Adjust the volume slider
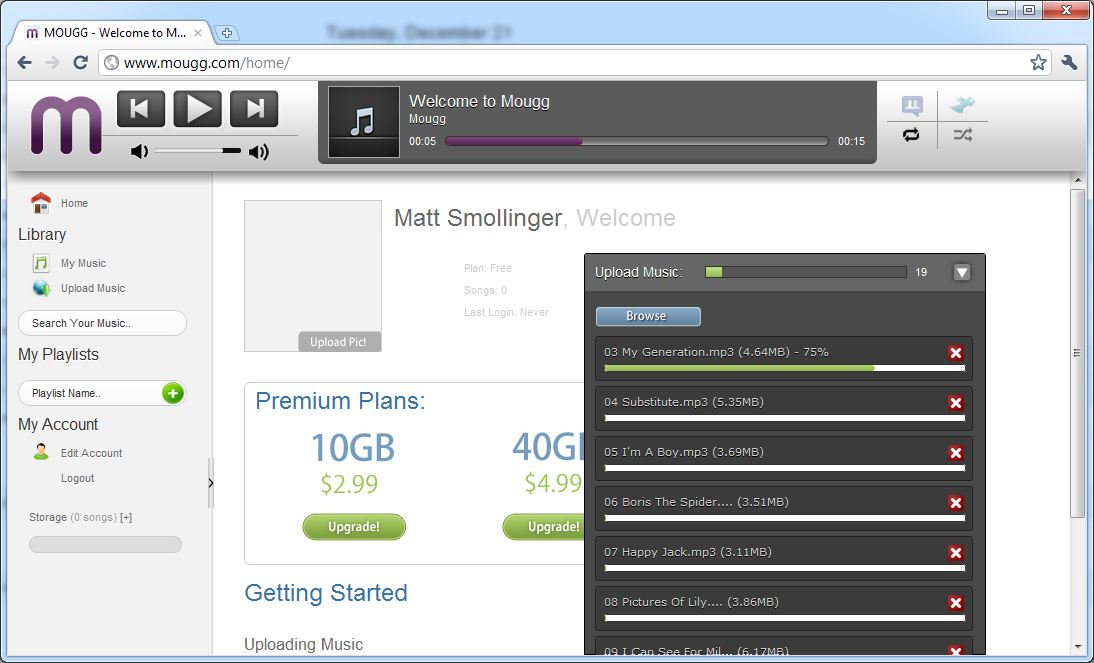1094x663 pixels. click(197, 151)
